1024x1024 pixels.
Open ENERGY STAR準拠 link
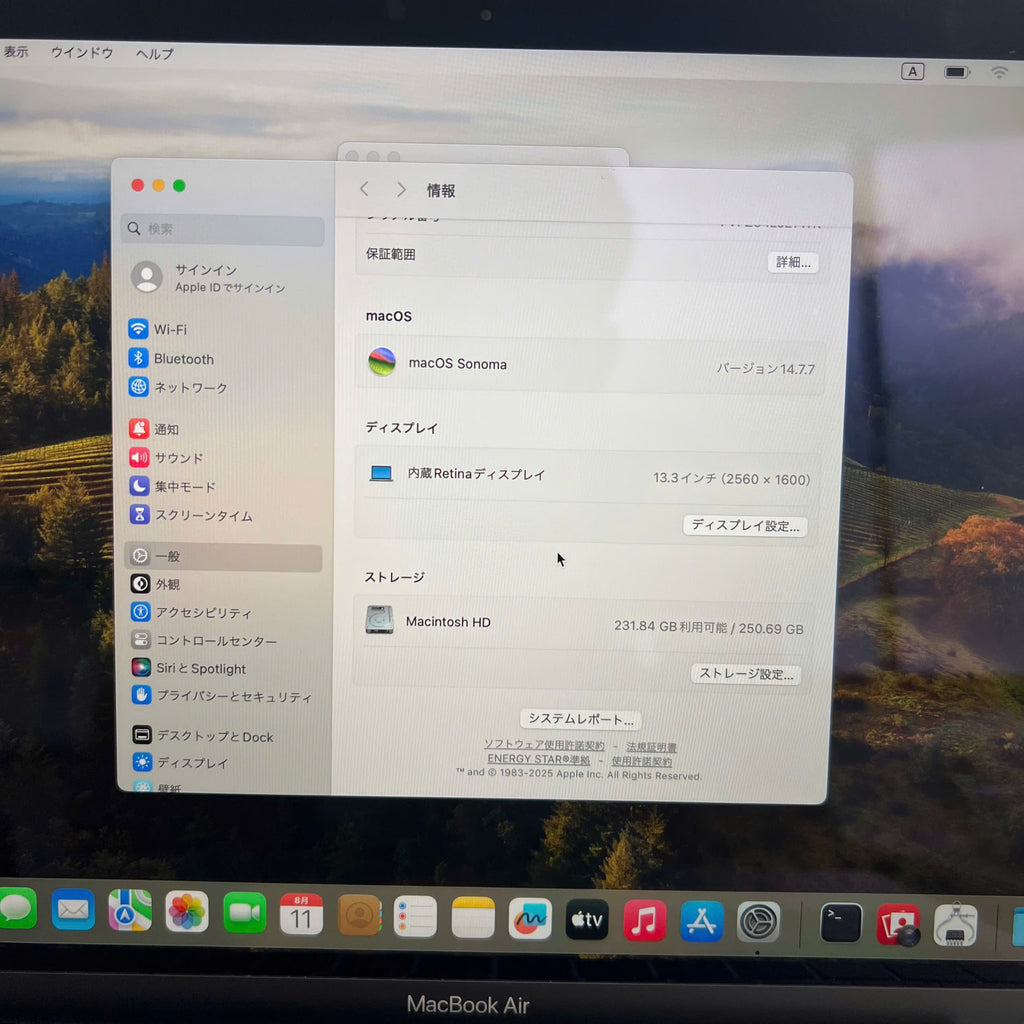tap(538, 759)
